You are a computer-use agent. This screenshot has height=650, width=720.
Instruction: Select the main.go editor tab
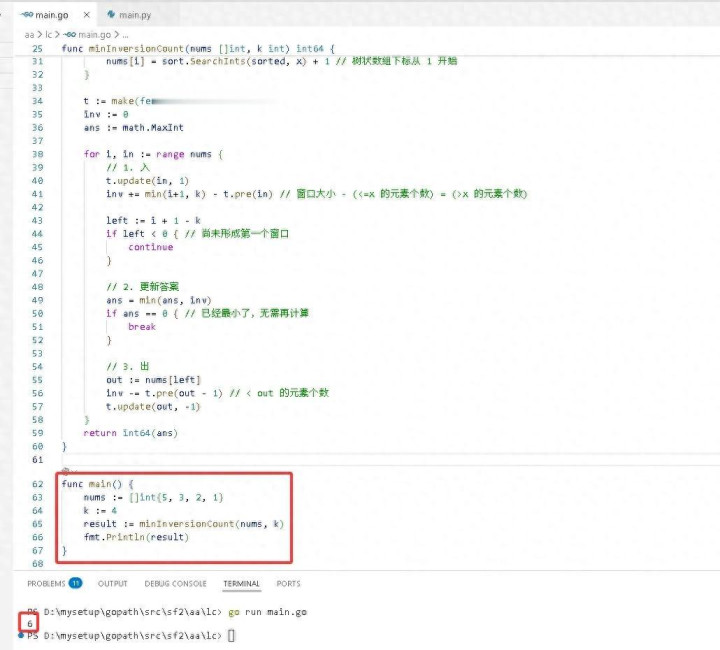click(x=50, y=15)
